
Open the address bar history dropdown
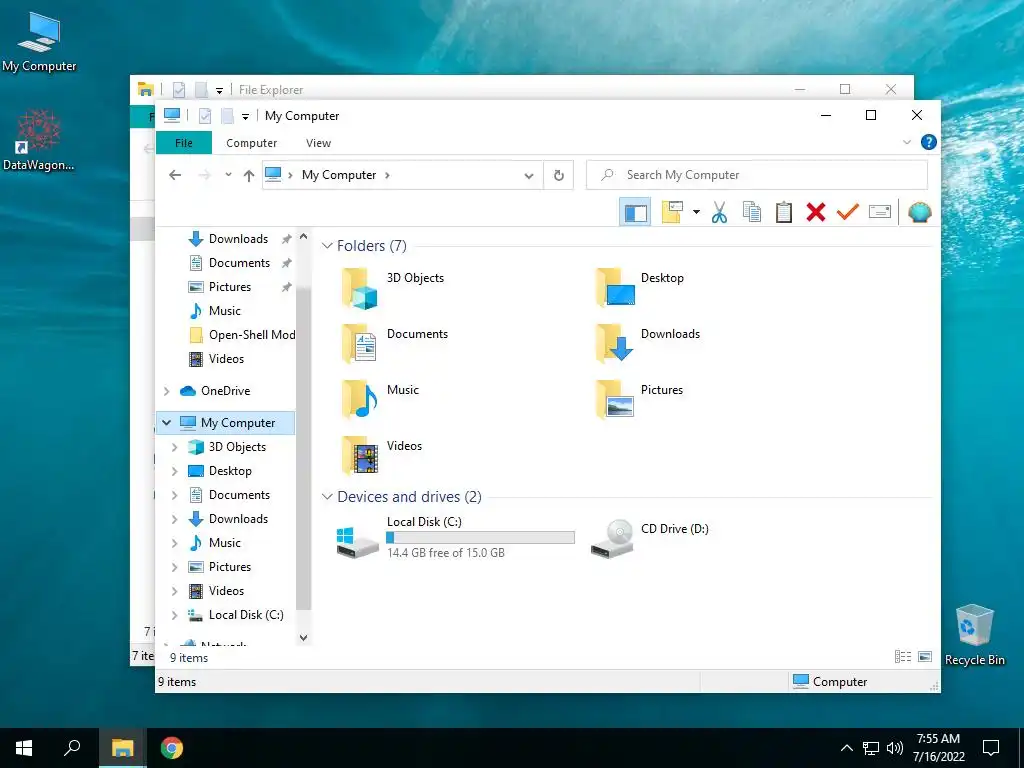click(529, 176)
